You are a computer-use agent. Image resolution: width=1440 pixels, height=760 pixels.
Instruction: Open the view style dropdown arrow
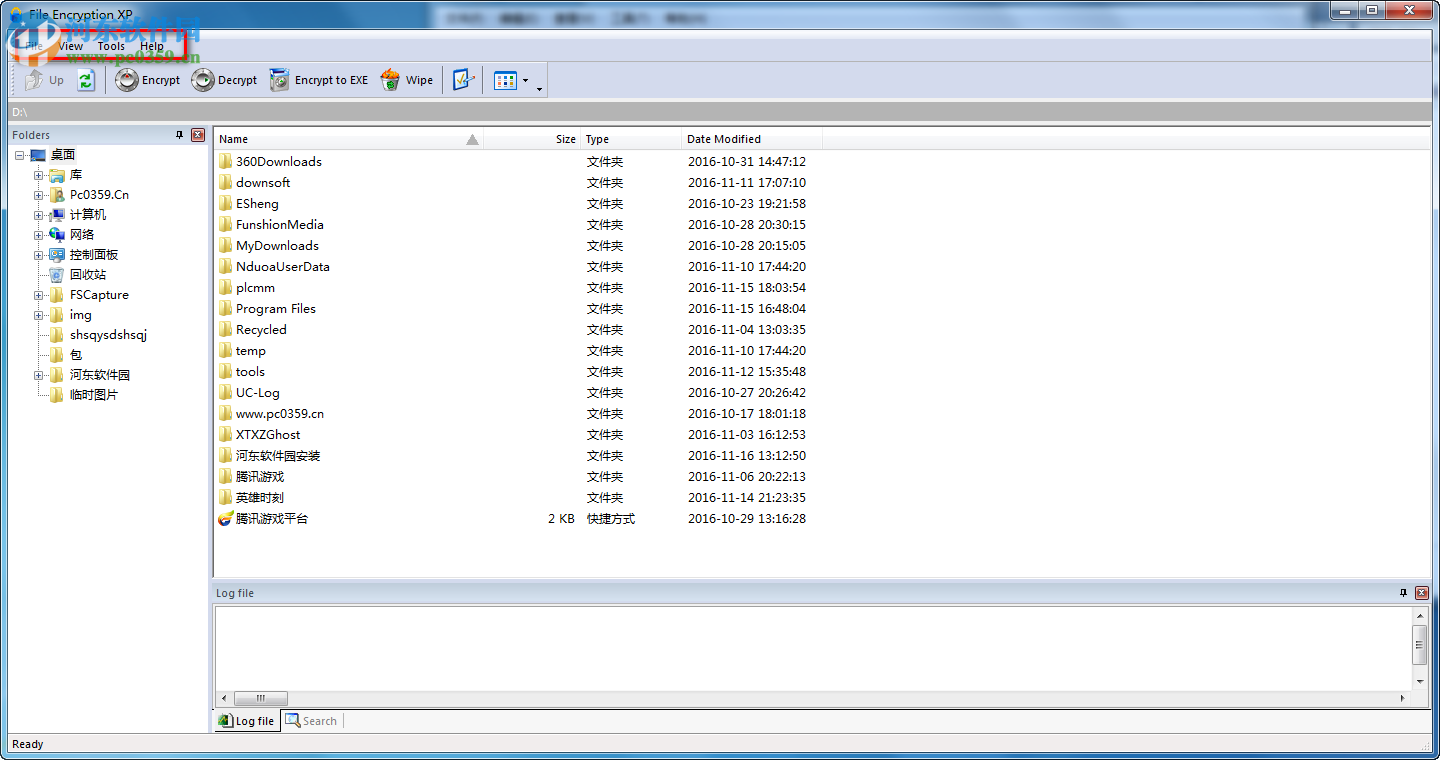point(526,81)
